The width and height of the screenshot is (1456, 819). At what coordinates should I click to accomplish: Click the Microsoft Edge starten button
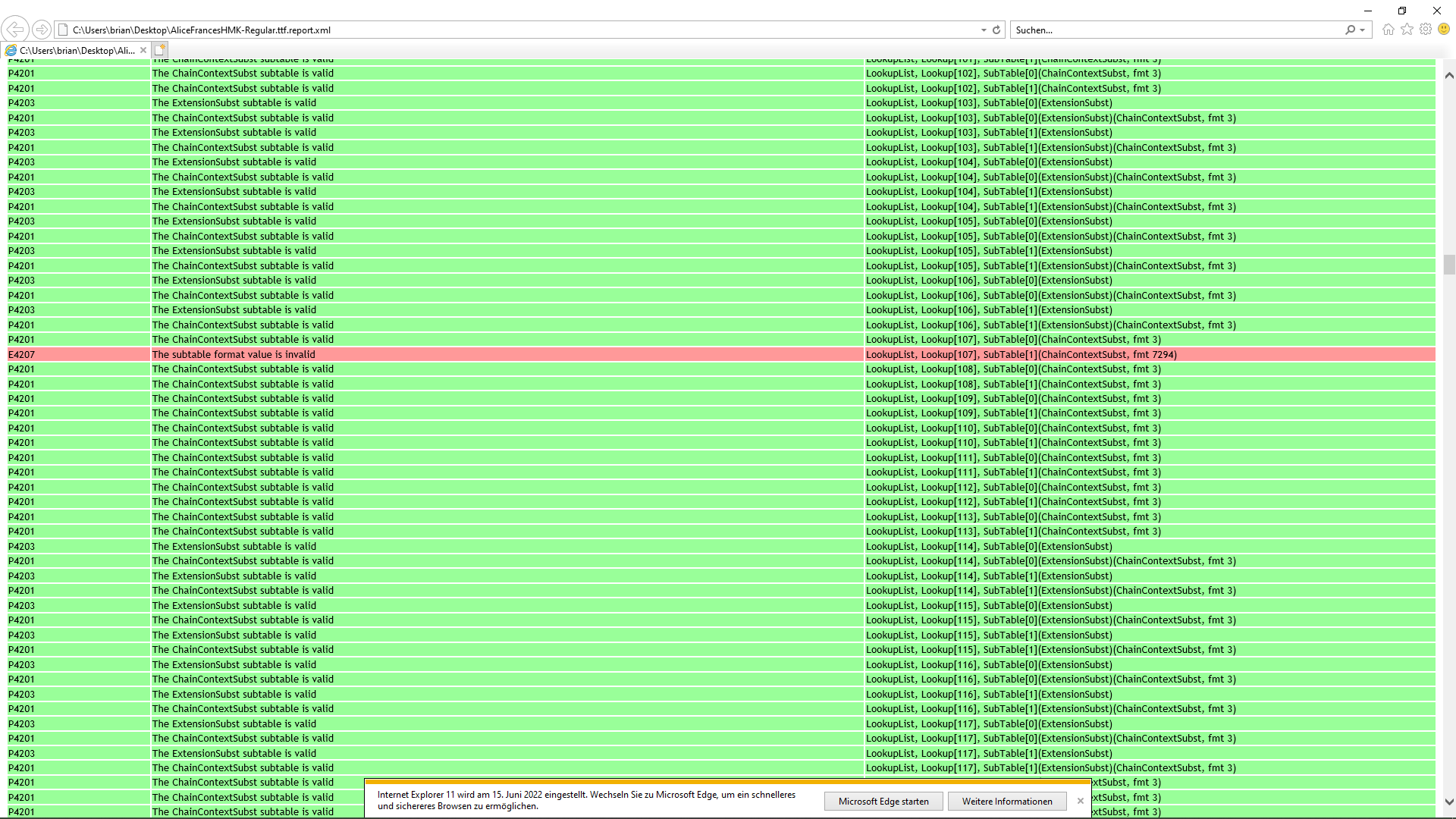click(x=883, y=801)
